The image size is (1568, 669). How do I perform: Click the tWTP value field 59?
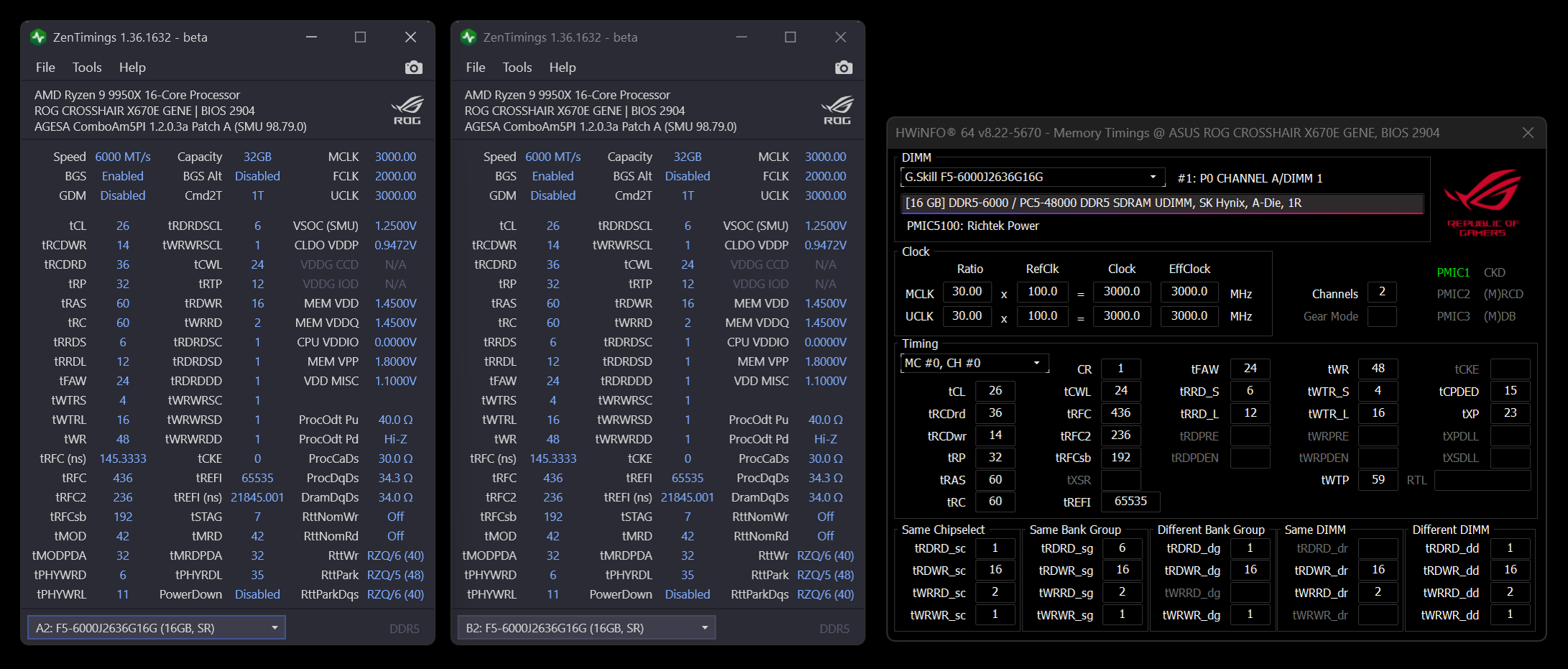tap(1378, 480)
